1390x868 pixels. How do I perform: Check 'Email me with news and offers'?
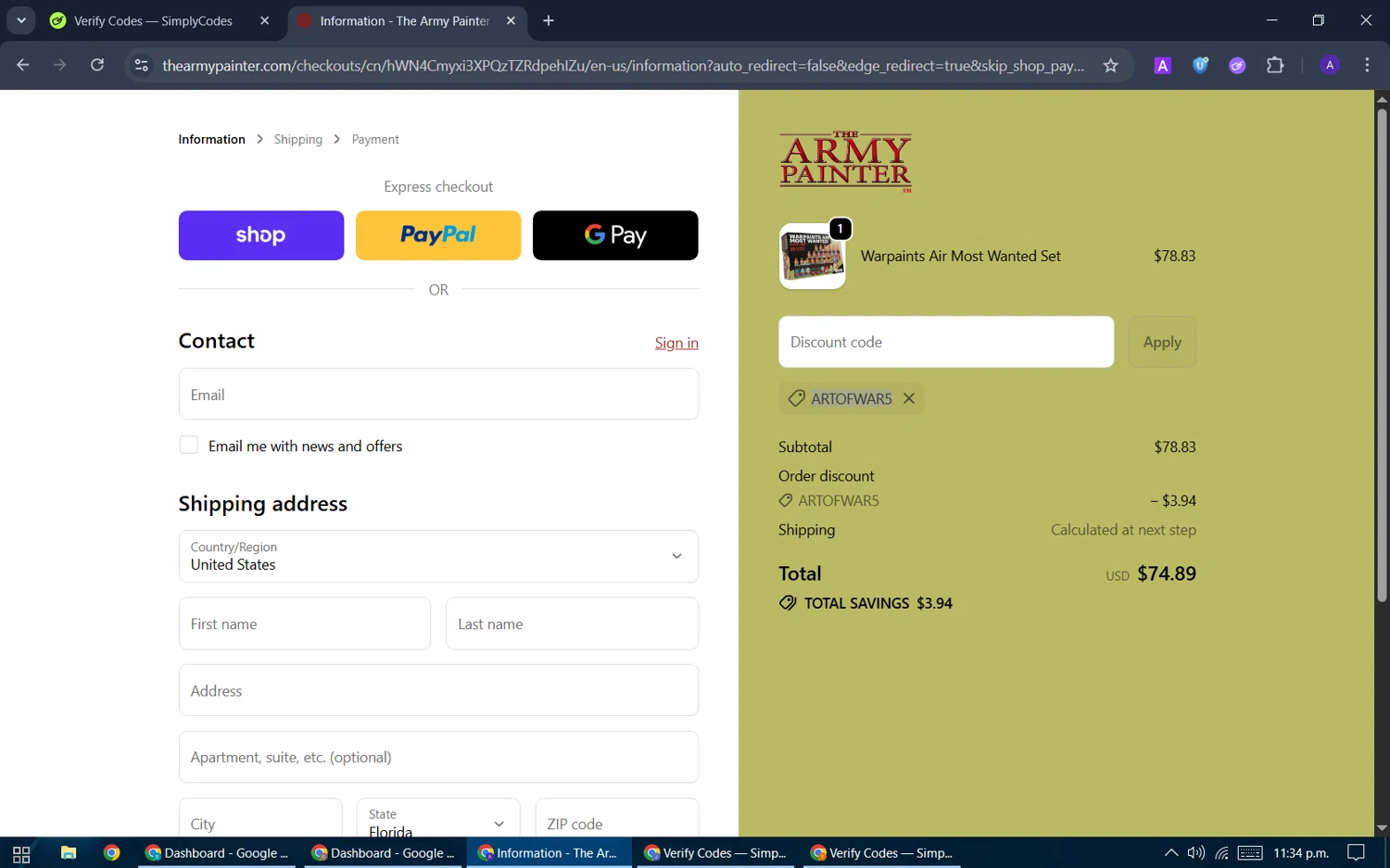189,446
